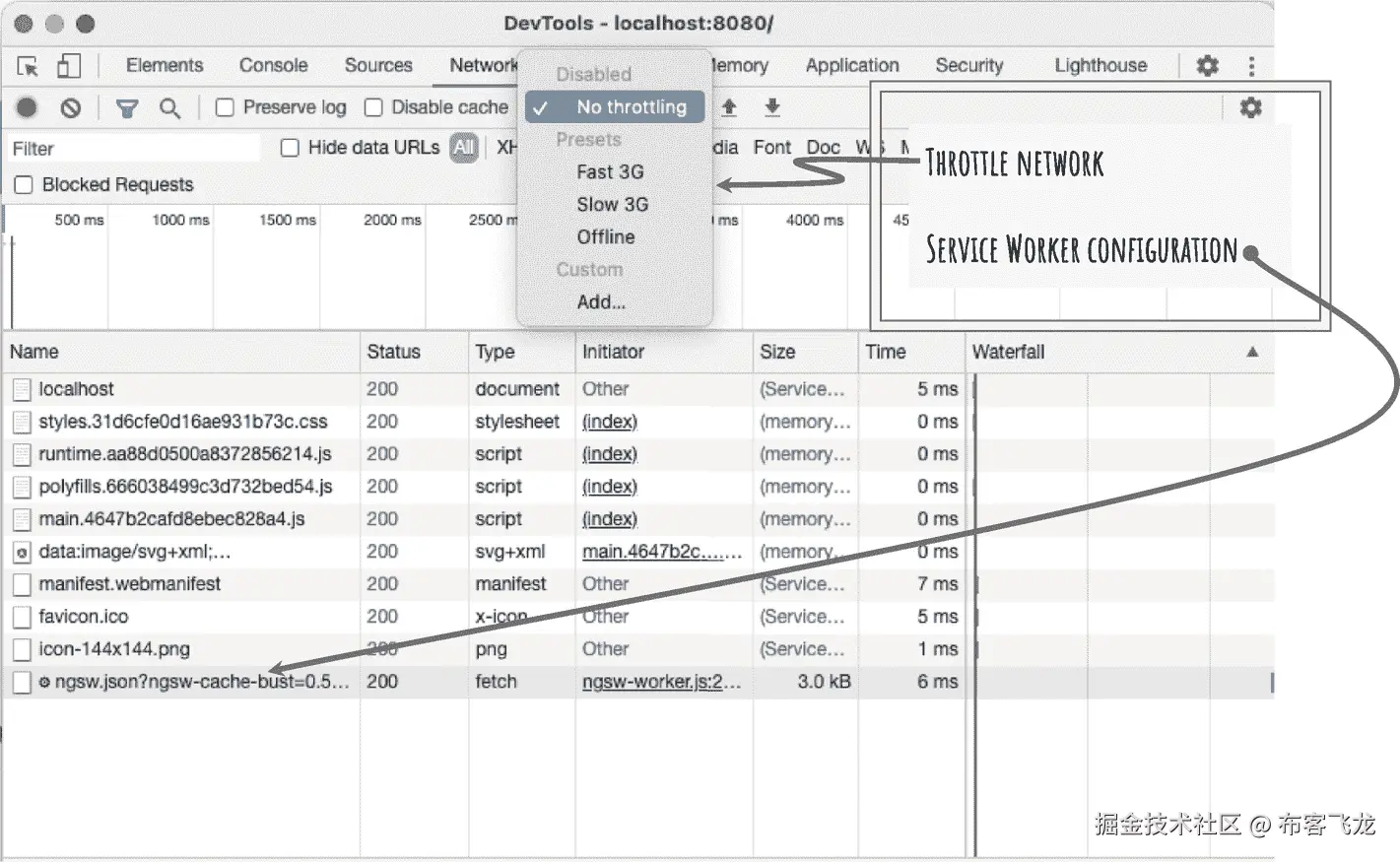Open the network search magnifier icon

point(170,108)
